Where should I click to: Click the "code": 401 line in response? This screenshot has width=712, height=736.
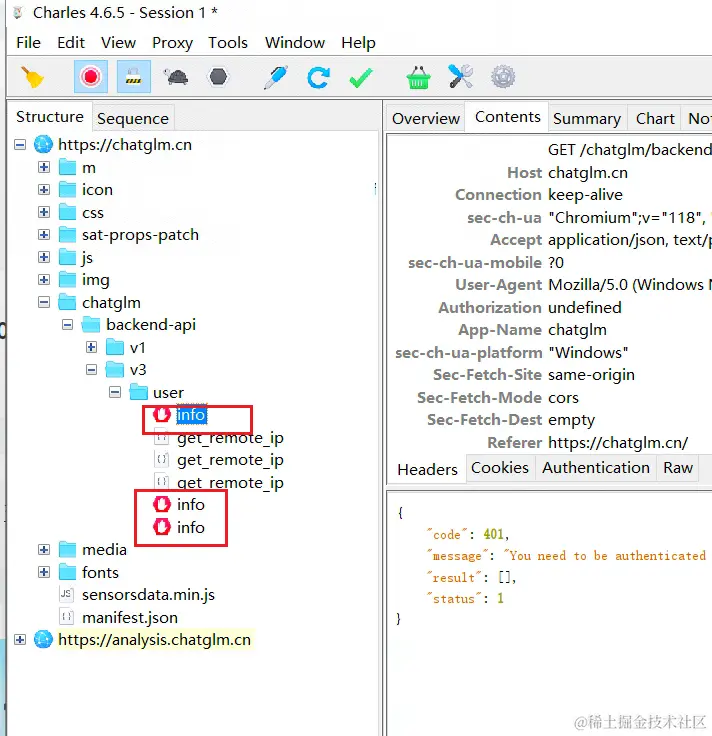[467, 535]
